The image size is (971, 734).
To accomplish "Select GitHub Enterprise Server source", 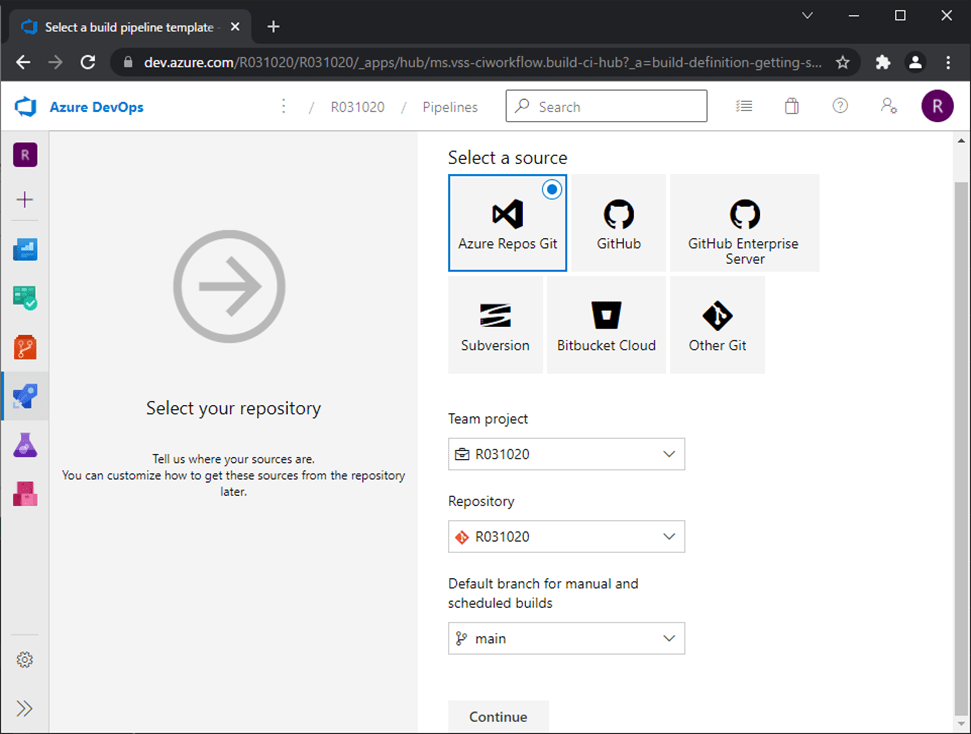I will (744, 223).
